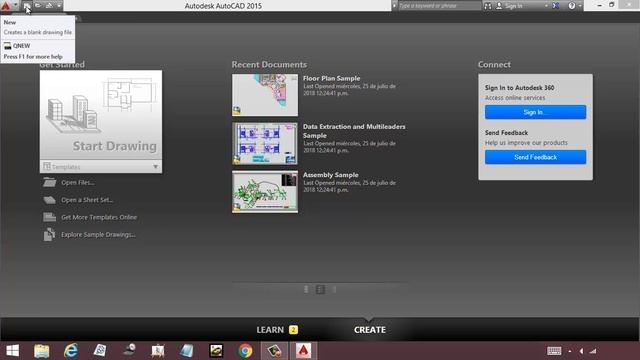Open the Windows Start button
The height and width of the screenshot is (360, 640).
click(13, 351)
